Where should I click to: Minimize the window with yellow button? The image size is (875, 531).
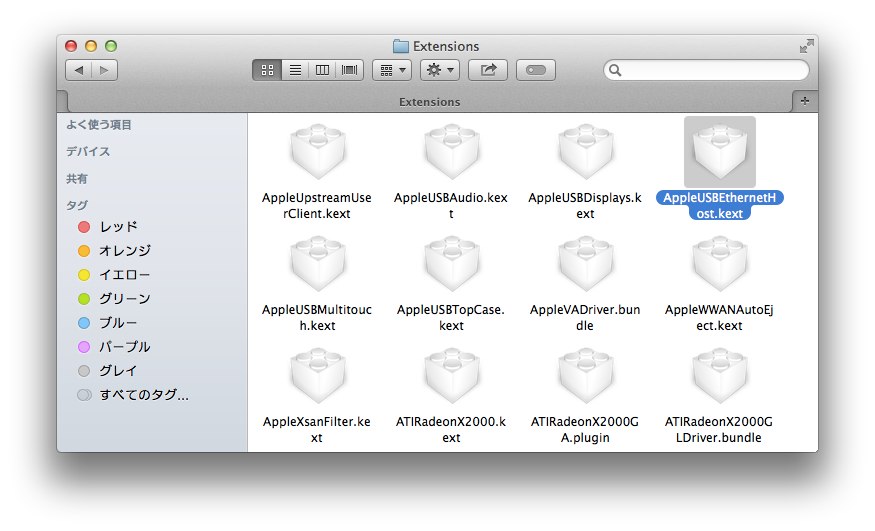point(91,46)
